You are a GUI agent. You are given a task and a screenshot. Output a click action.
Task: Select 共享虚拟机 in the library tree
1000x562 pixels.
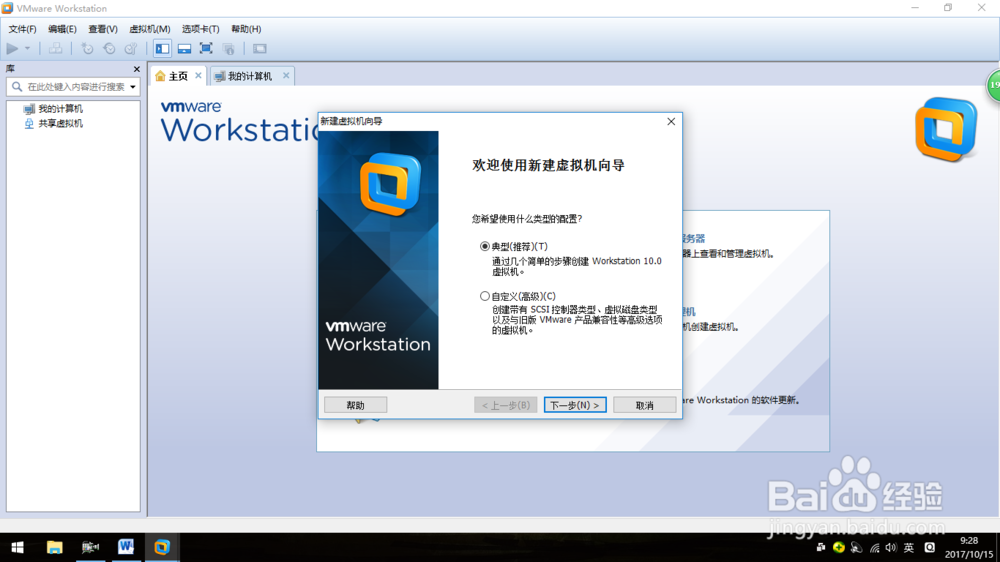click(54, 123)
